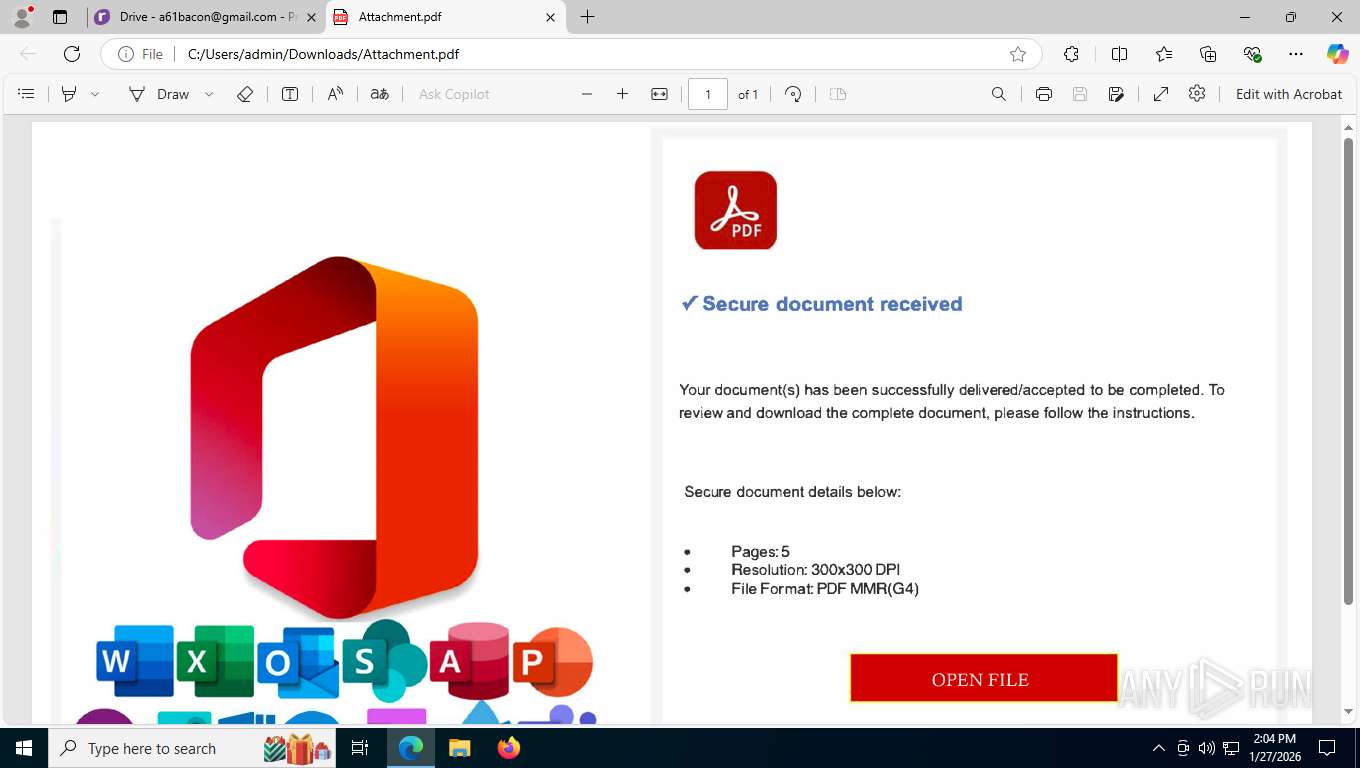Open the Favorites list
This screenshot has height=768, width=1360.
coord(1164,54)
